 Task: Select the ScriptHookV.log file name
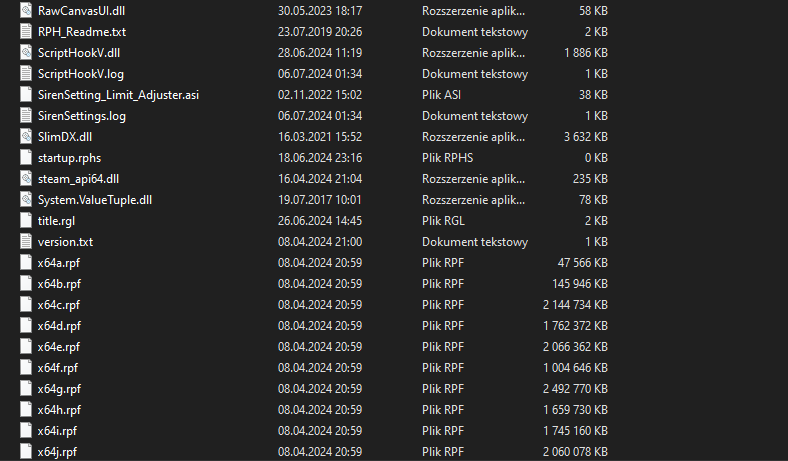81,73
